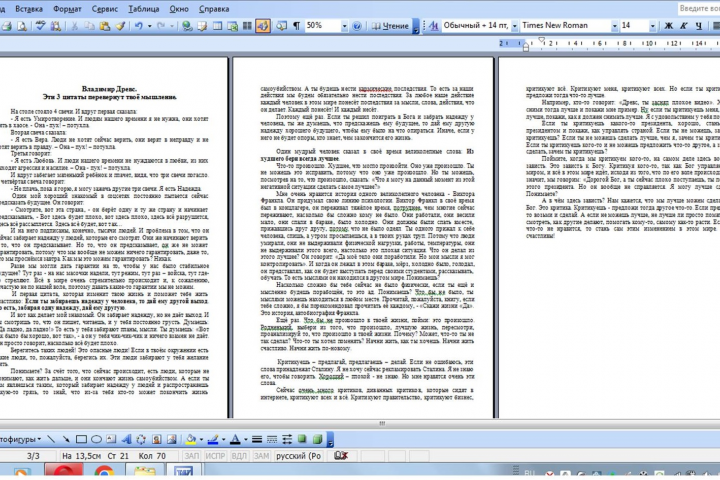Insert Clip Art from Drawing toolbar

(157, 440)
